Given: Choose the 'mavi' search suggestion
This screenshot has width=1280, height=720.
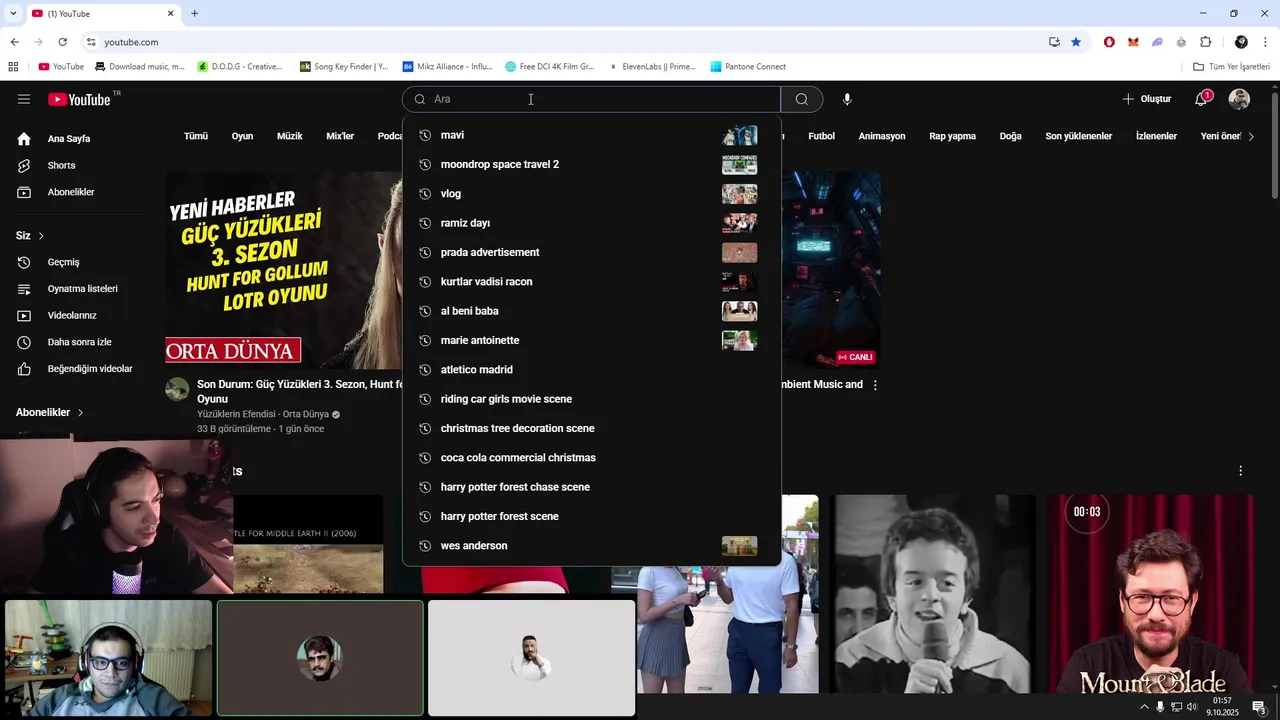Looking at the screenshot, I should point(591,135).
